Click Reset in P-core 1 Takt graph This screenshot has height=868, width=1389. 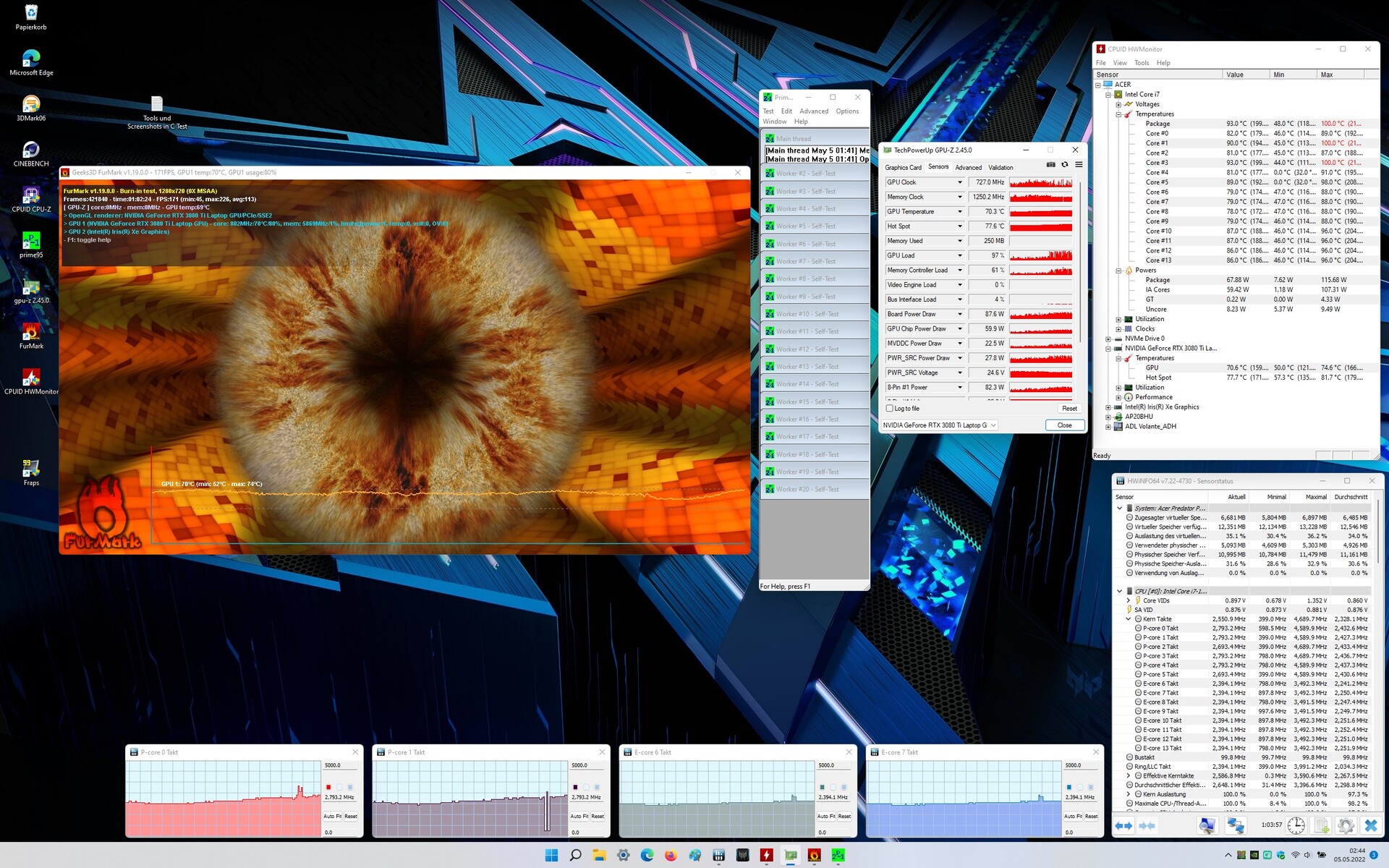coord(598,816)
